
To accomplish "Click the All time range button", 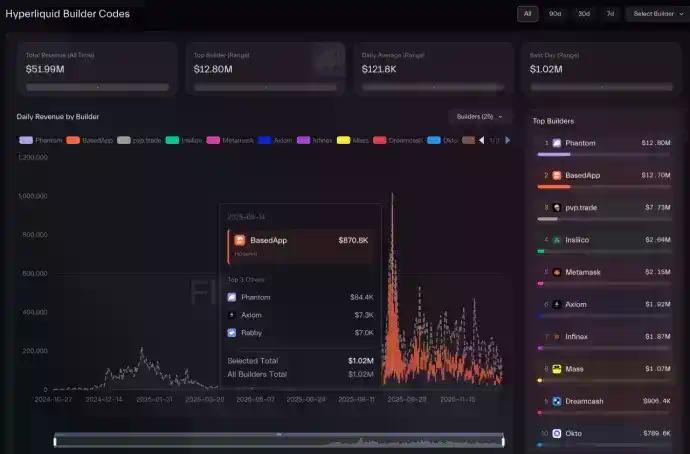I will (x=527, y=14).
